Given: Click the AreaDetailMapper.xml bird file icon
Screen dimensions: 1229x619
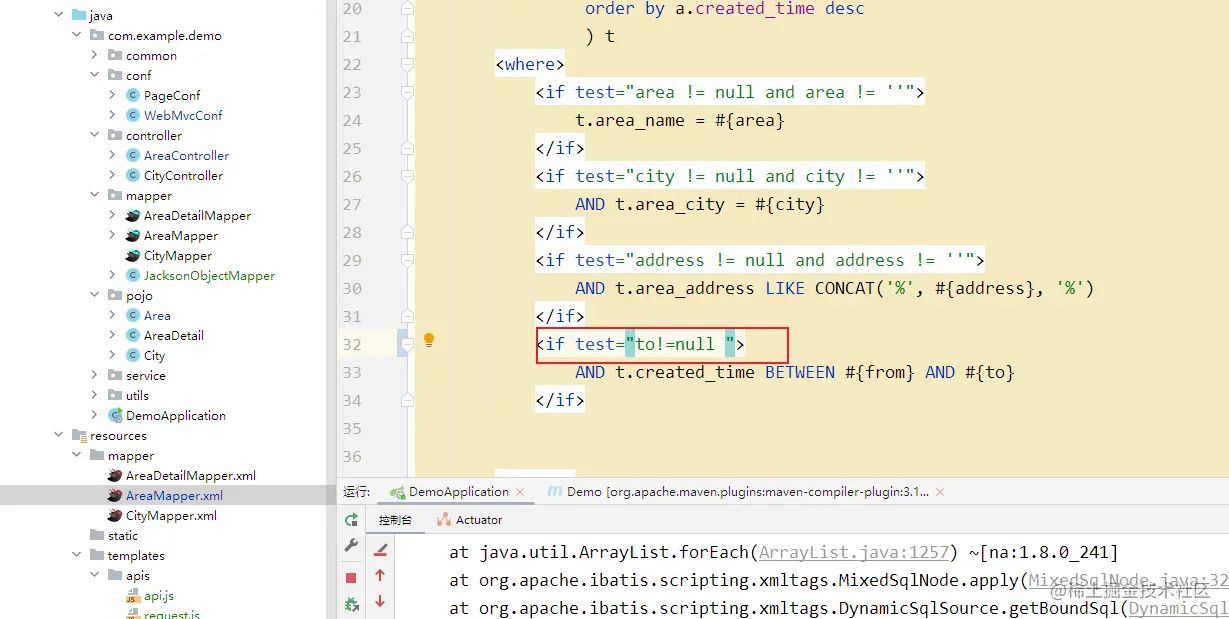Looking at the screenshot, I should (x=116, y=476).
